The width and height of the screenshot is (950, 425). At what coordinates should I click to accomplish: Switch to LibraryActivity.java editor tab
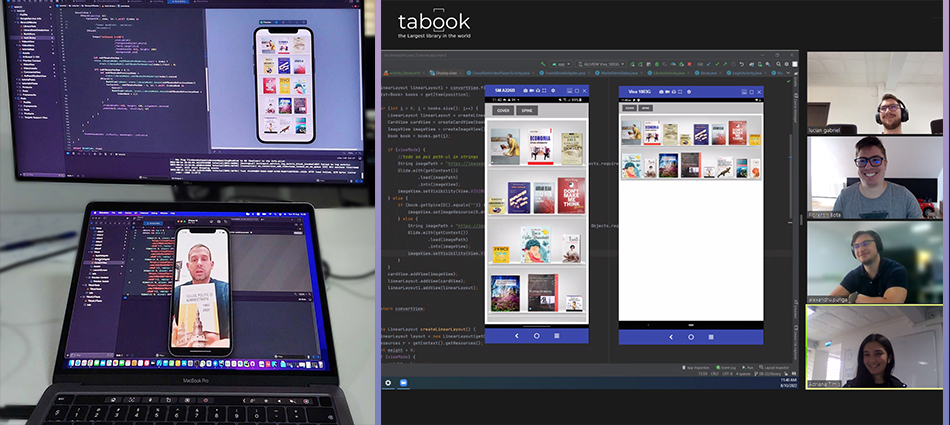click(668, 73)
